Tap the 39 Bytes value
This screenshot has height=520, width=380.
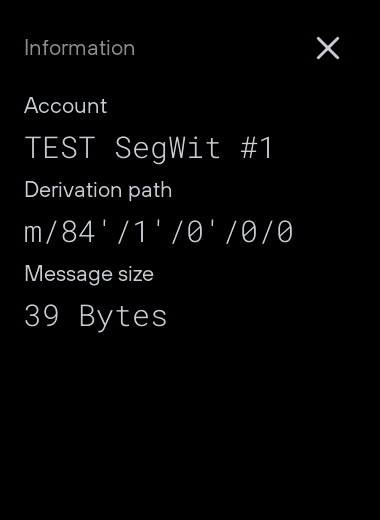96,316
